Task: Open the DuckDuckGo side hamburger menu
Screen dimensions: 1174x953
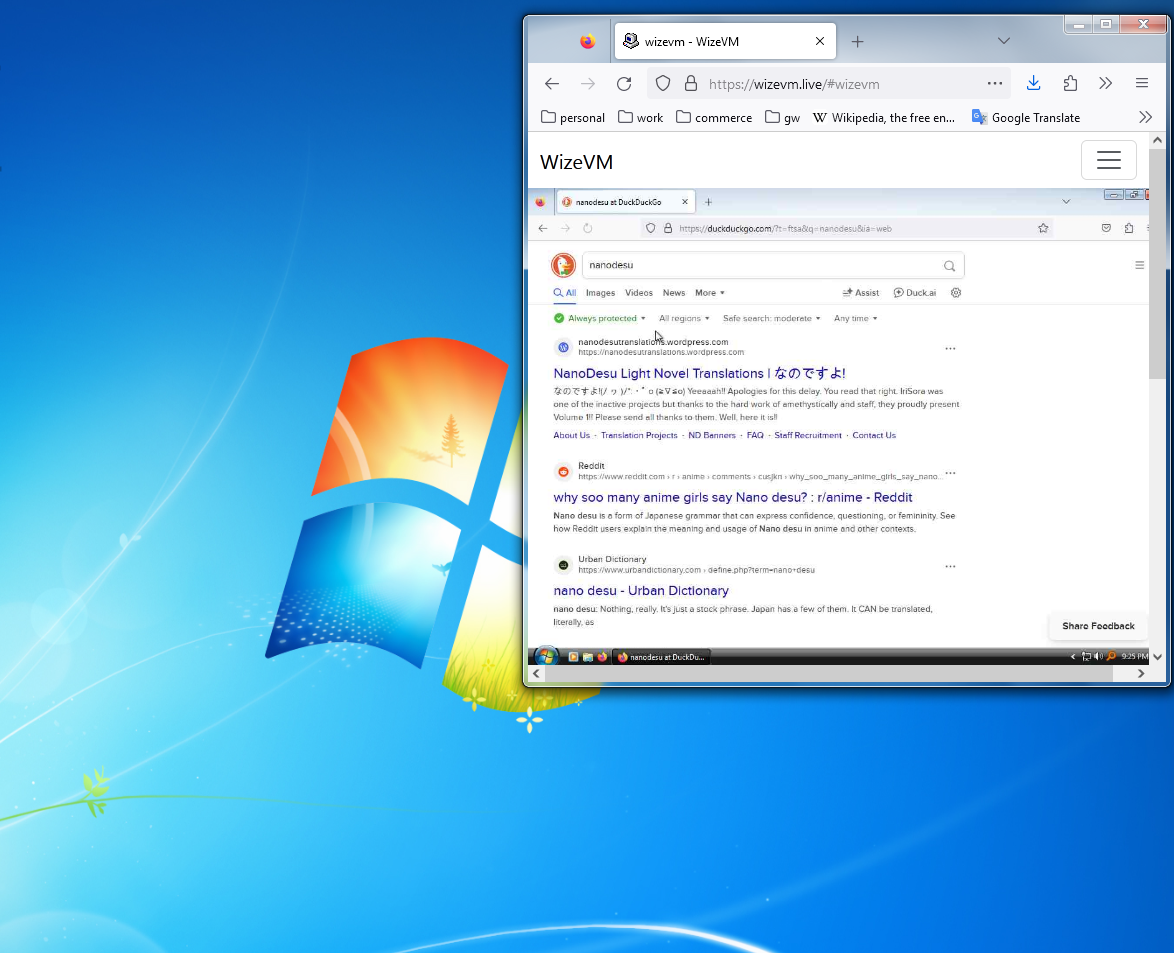Action: point(1140,265)
